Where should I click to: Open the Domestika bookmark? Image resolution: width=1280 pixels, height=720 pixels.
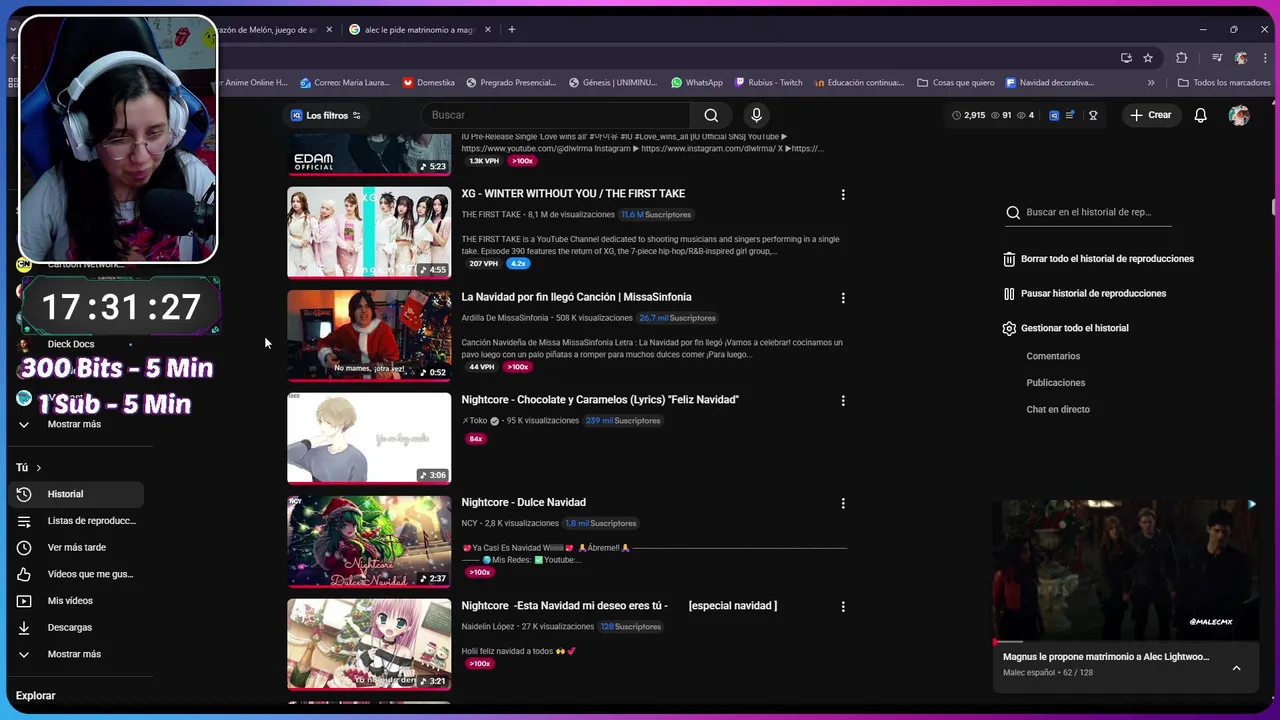tap(429, 83)
